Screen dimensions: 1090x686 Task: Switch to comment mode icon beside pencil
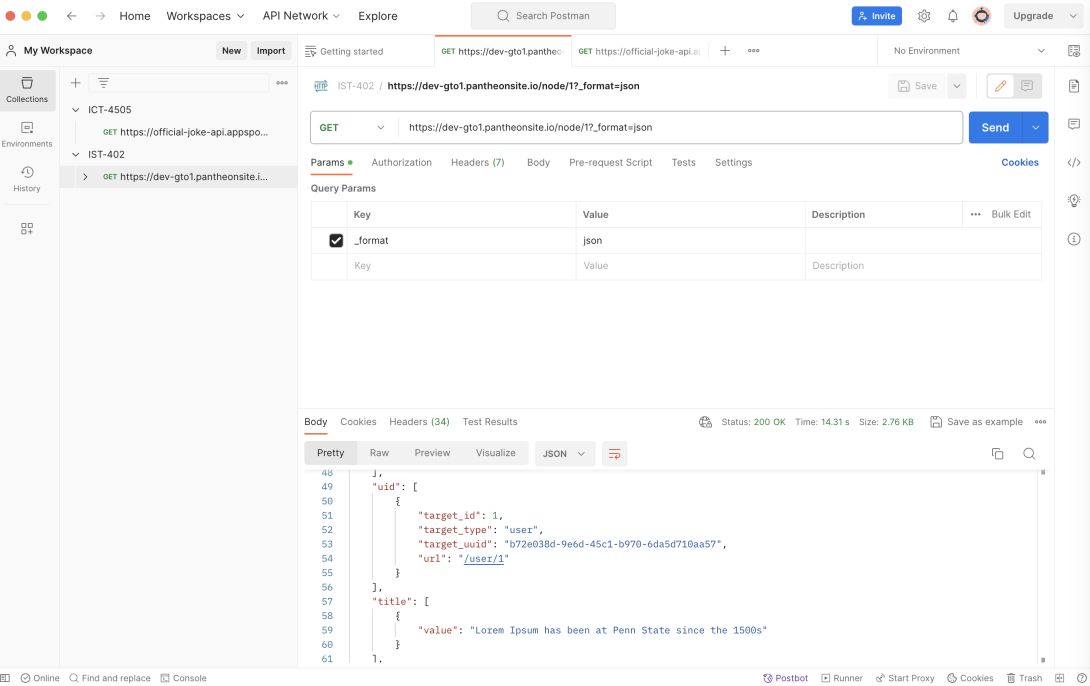[1027, 86]
